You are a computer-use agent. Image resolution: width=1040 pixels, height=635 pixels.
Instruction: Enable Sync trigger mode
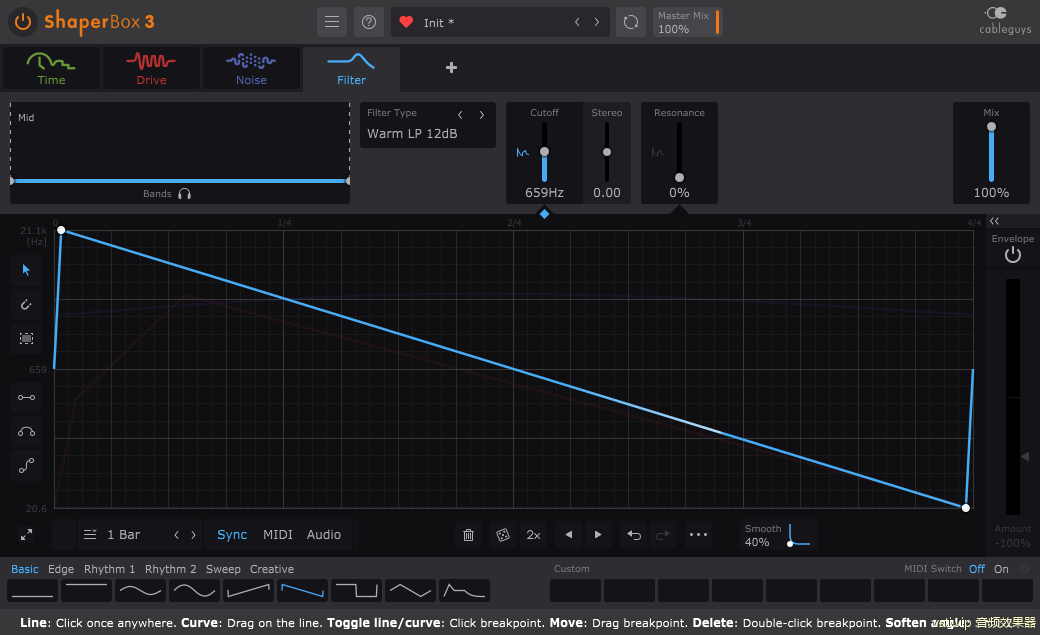pos(232,535)
